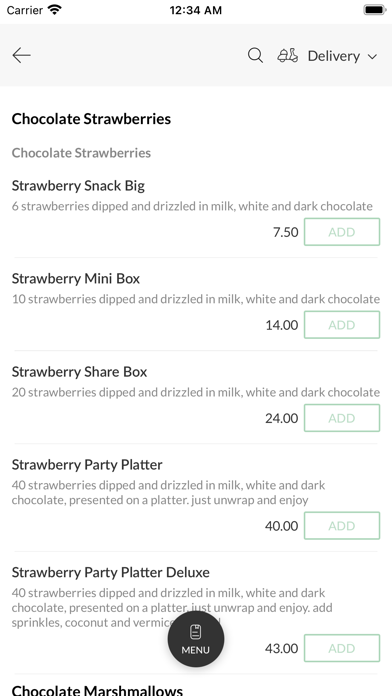This screenshot has height=696, width=392.
Task: Expand the Delivery dropdown chevron
Action: click(372, 56)
